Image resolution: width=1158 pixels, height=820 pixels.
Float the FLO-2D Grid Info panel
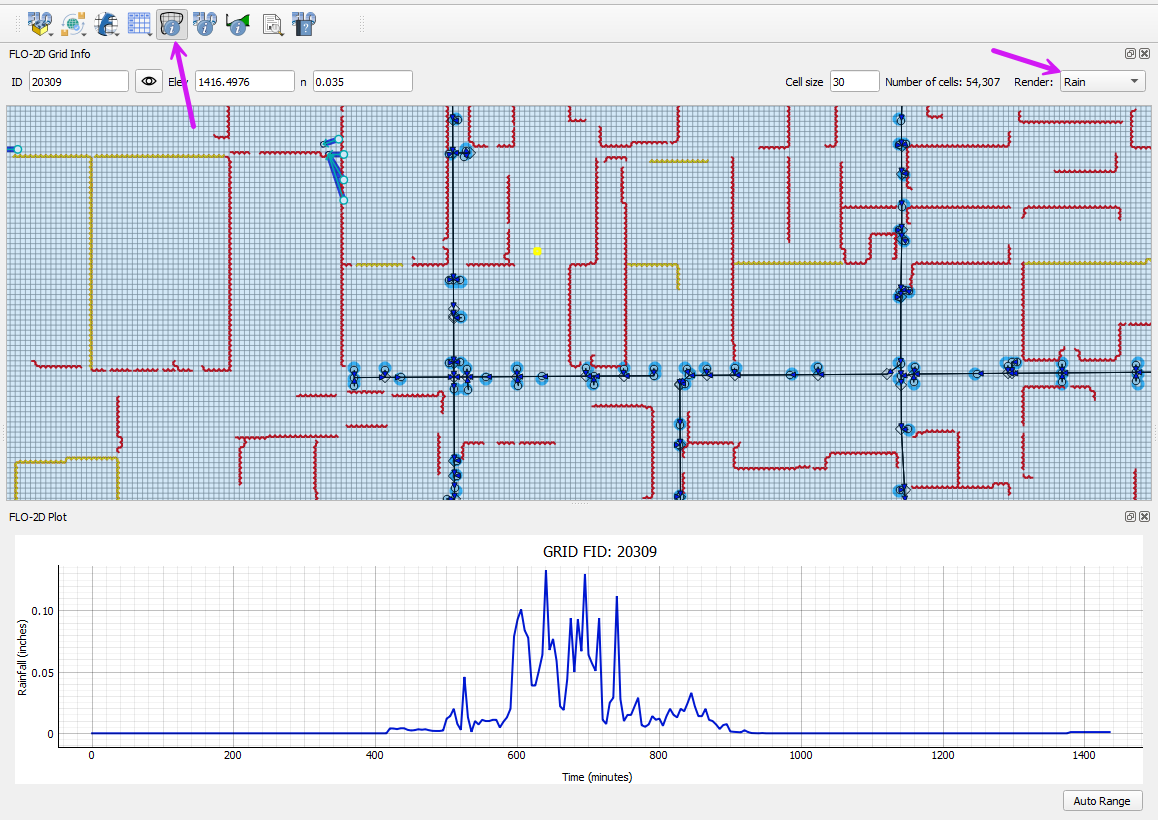[x=1130, y=54]
